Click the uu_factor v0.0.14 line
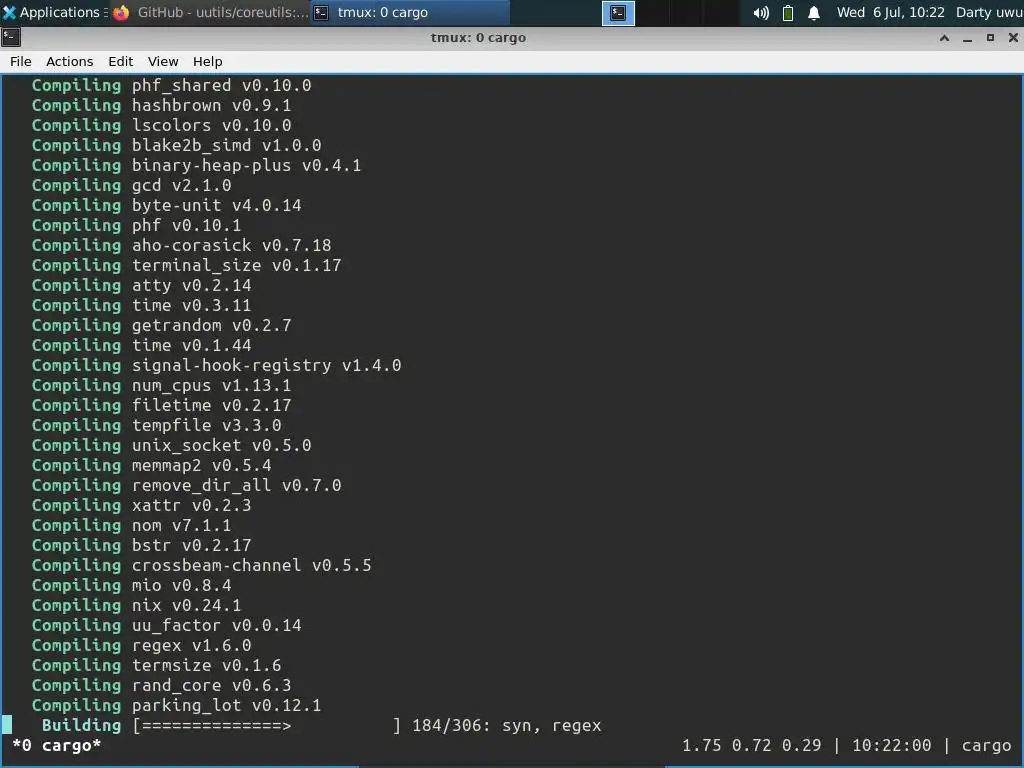This screenshot has height=768, width=1024. pos(167,625)
